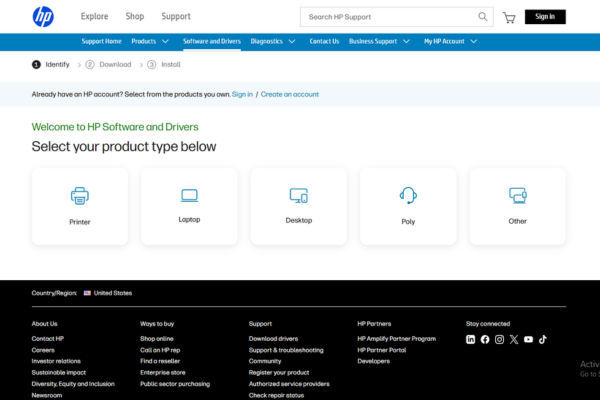Open the Explore menu

95,16
